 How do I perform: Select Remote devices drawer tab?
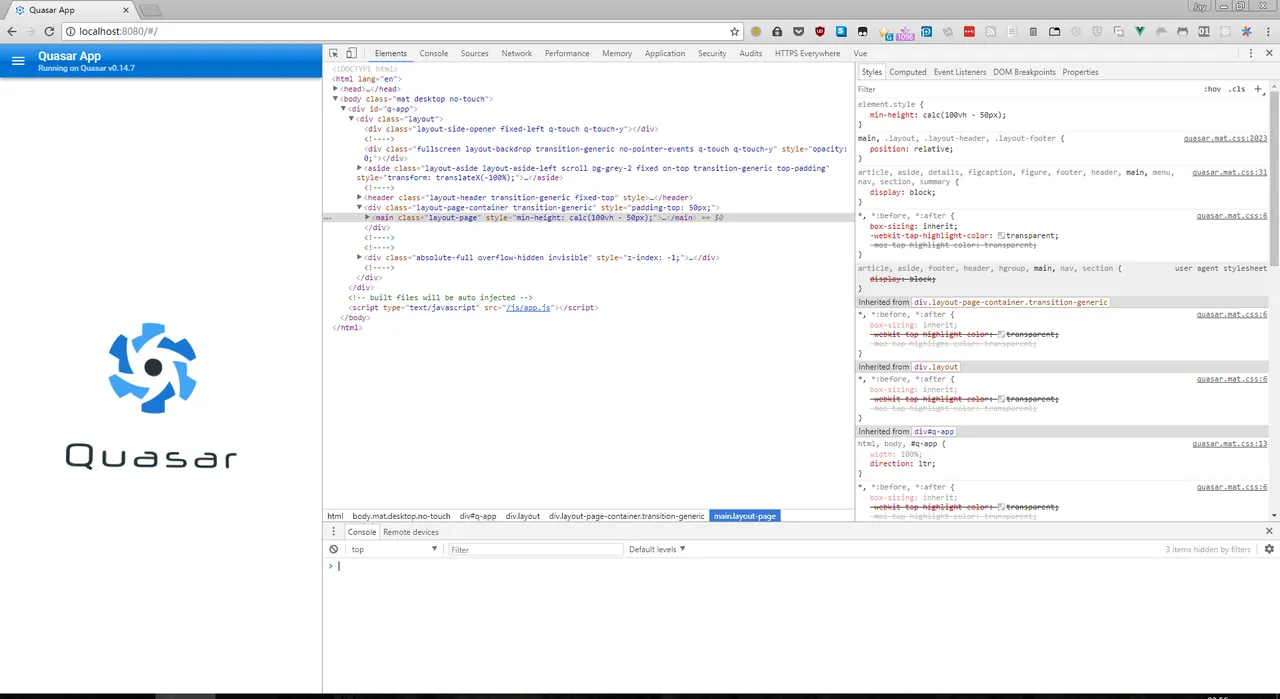[x=411, y=532]
